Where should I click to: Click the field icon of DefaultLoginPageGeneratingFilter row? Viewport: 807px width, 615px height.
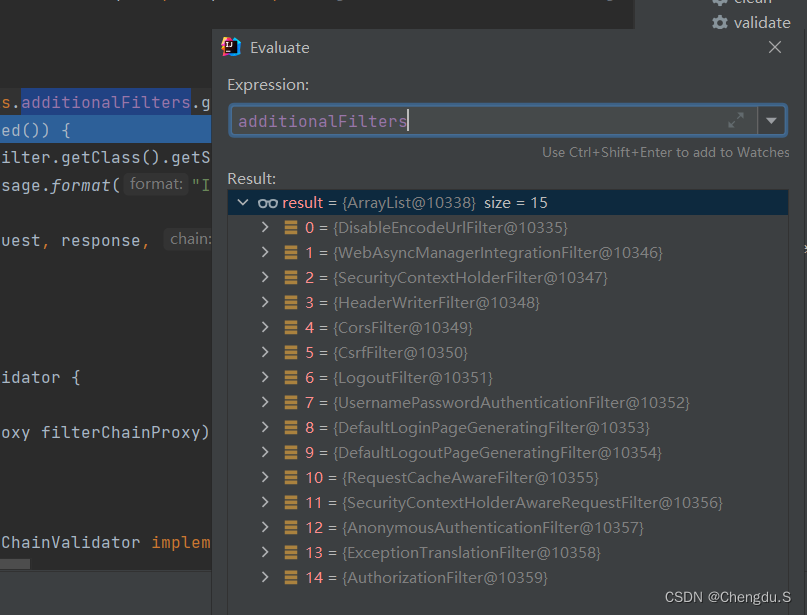tap(291, 428)
